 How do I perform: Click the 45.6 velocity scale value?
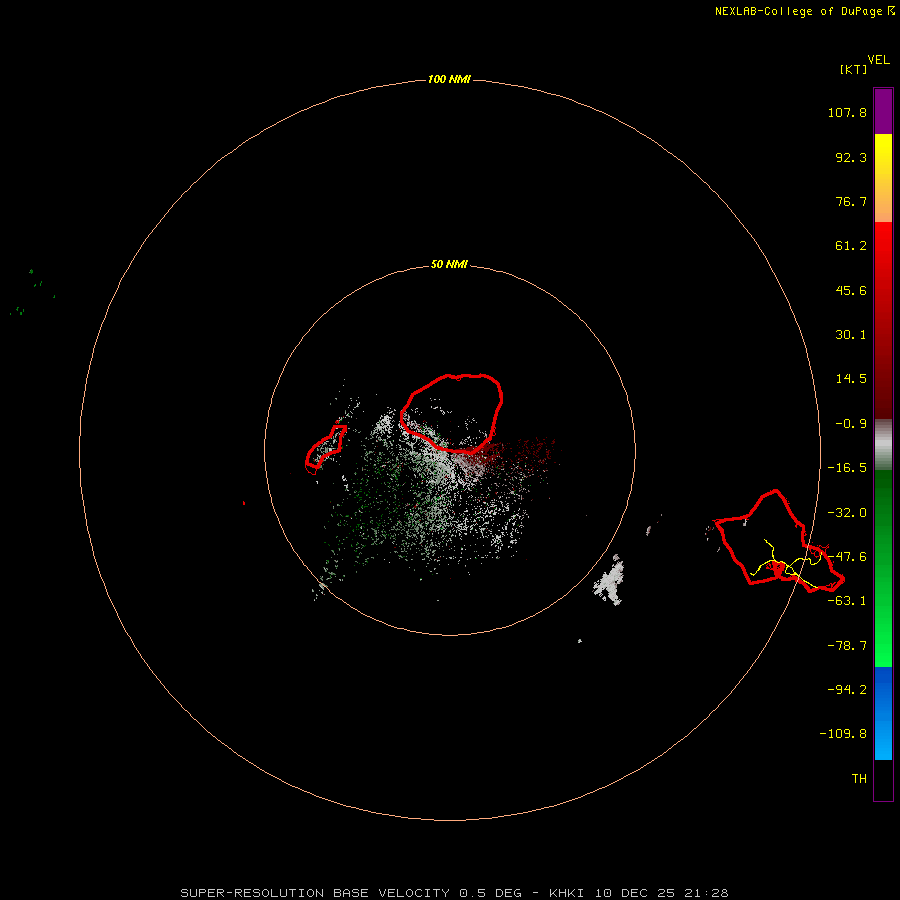click(851, 290)
